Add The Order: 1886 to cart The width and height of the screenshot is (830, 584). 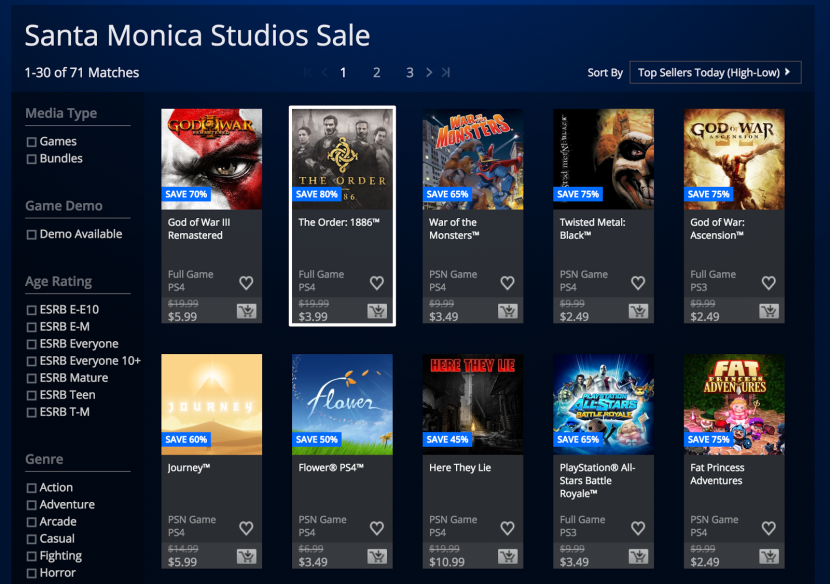377,310
